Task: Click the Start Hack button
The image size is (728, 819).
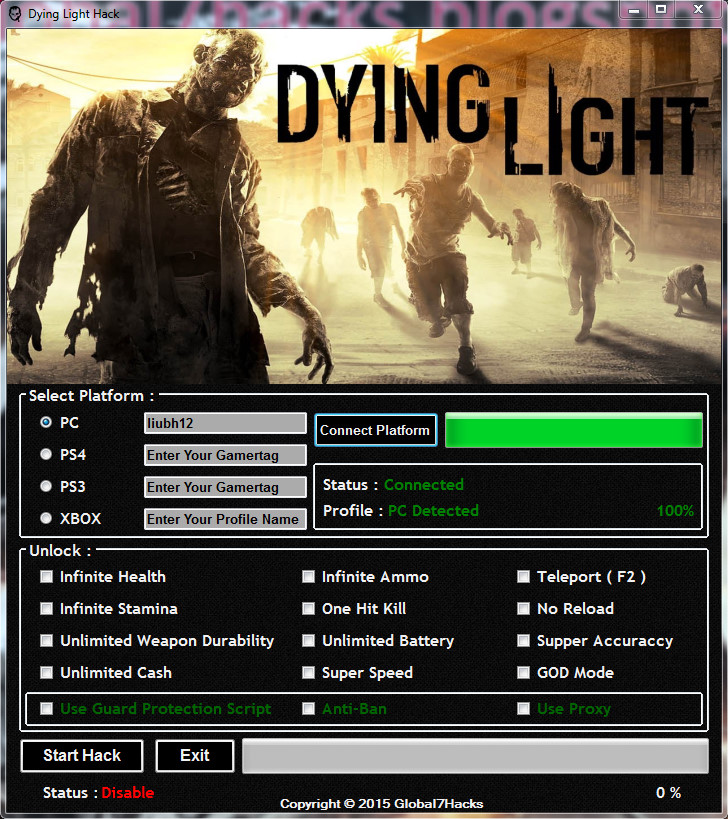Action: pyautogui.click(x=82, y=756)
